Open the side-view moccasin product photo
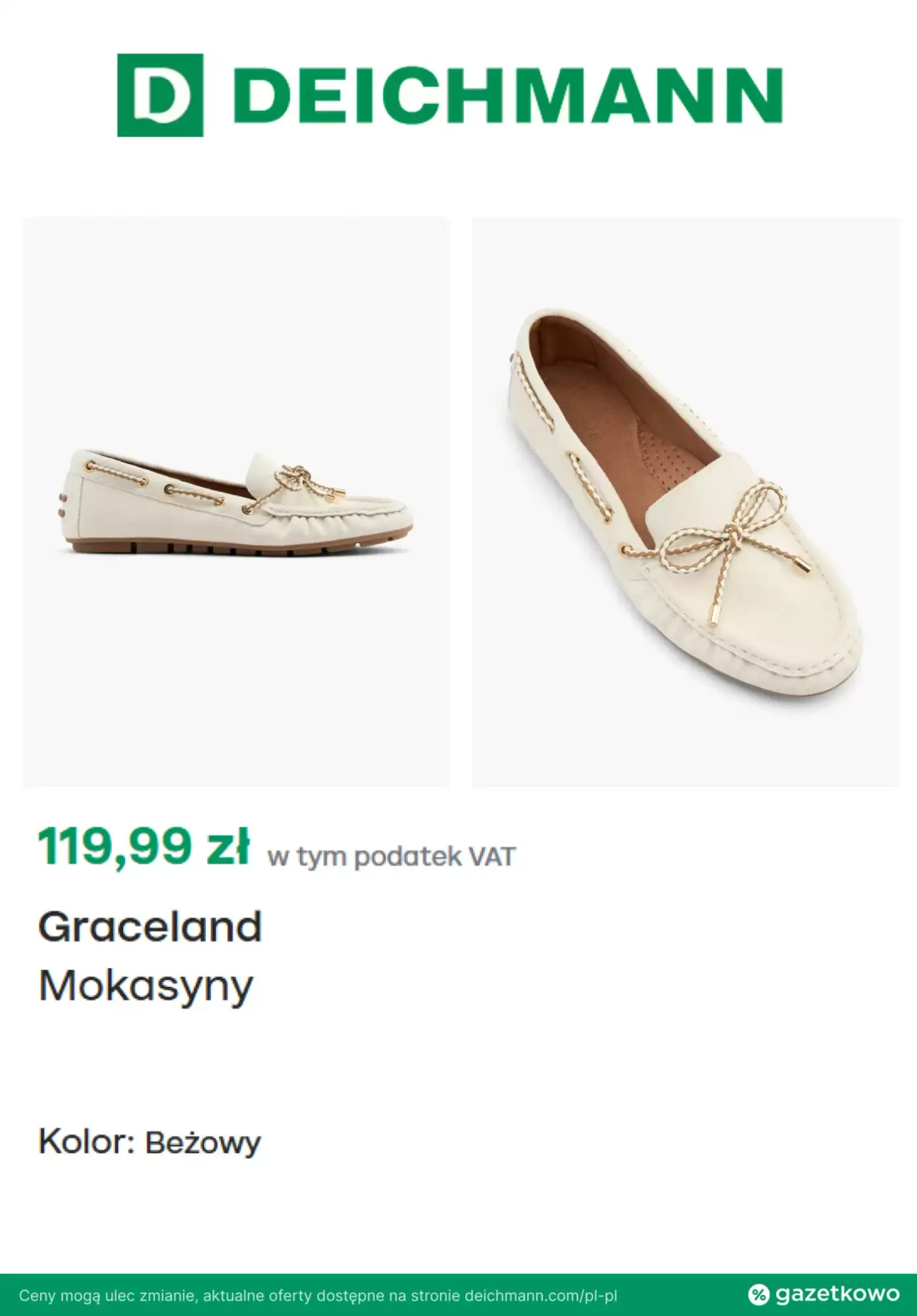Viewport: 917px width, 1316px height. tap(236, 502)
